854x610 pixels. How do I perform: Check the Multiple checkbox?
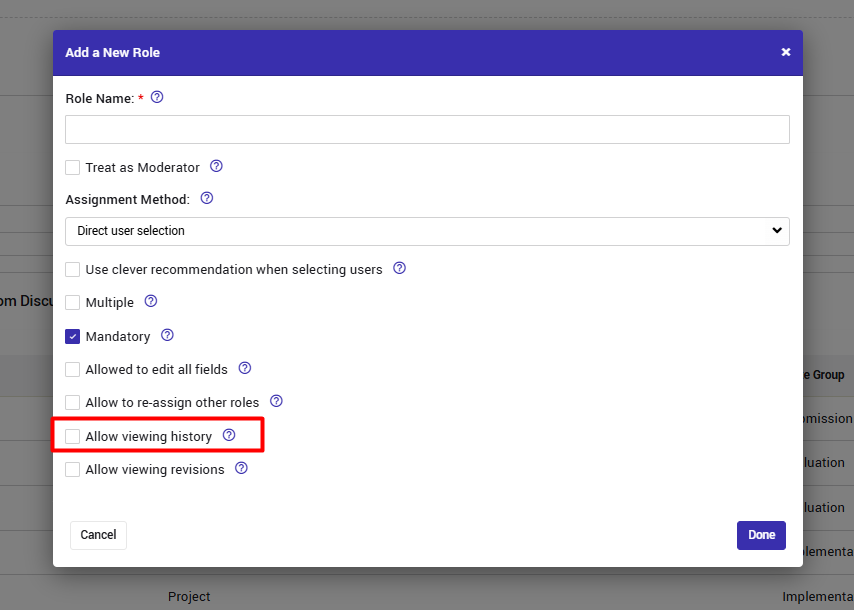click(72, 302)
